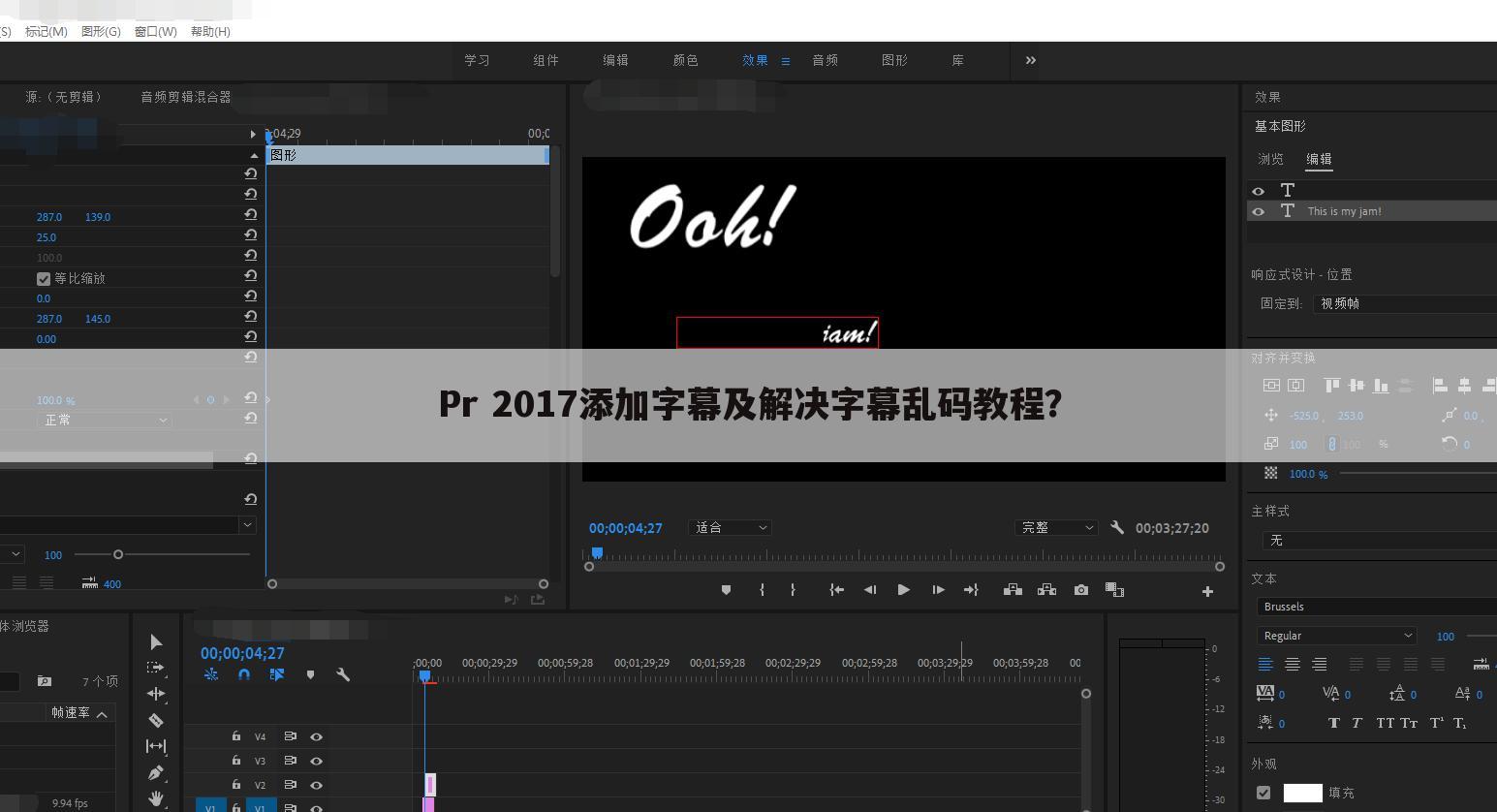The width and height of the screenshot is (1497, 812).
Task: Mark Out point in Program monitor
Action: (793, 590)
